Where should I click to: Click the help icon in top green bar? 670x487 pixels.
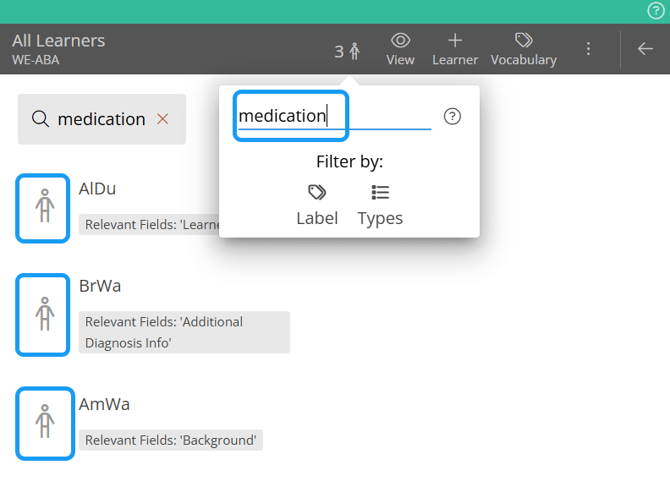coord(656,11)
